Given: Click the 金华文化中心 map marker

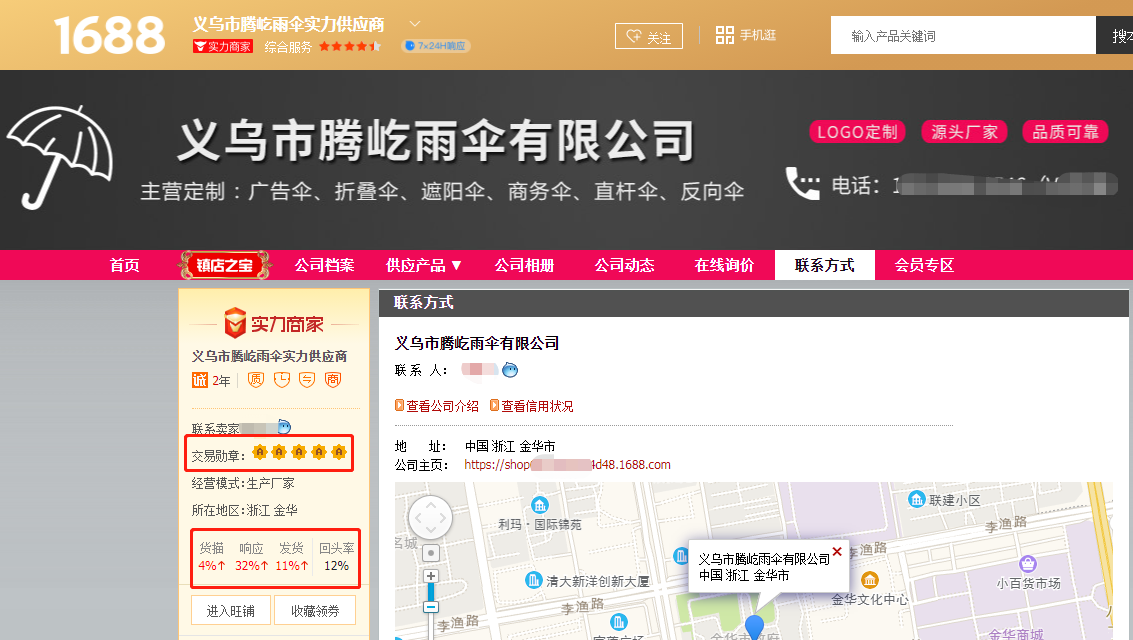Looking at the screenshot, I should tap(870, 579).
